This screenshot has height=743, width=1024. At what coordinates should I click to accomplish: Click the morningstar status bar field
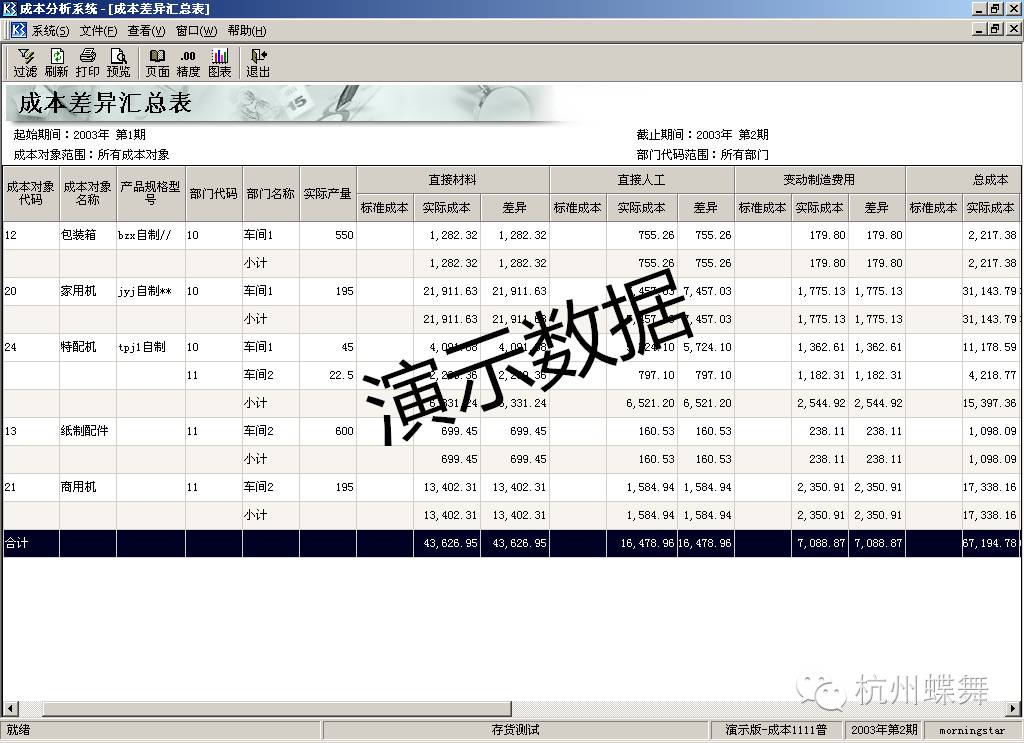tap(966, 731)
